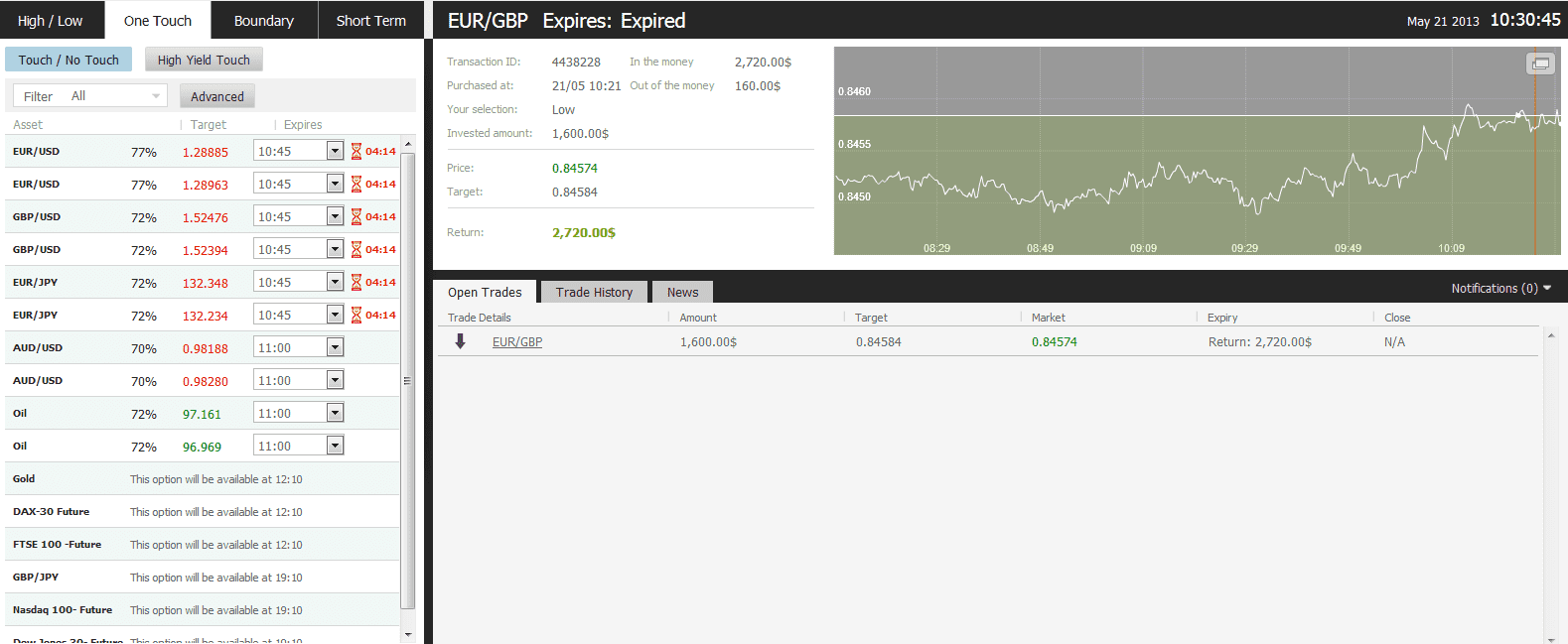Open the Filter All dropdown

point(90,96)
